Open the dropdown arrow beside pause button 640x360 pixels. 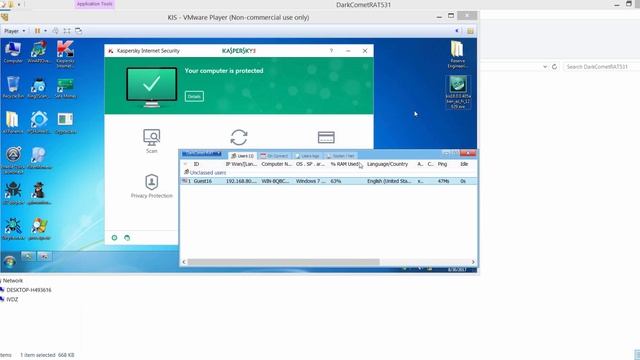45,31
